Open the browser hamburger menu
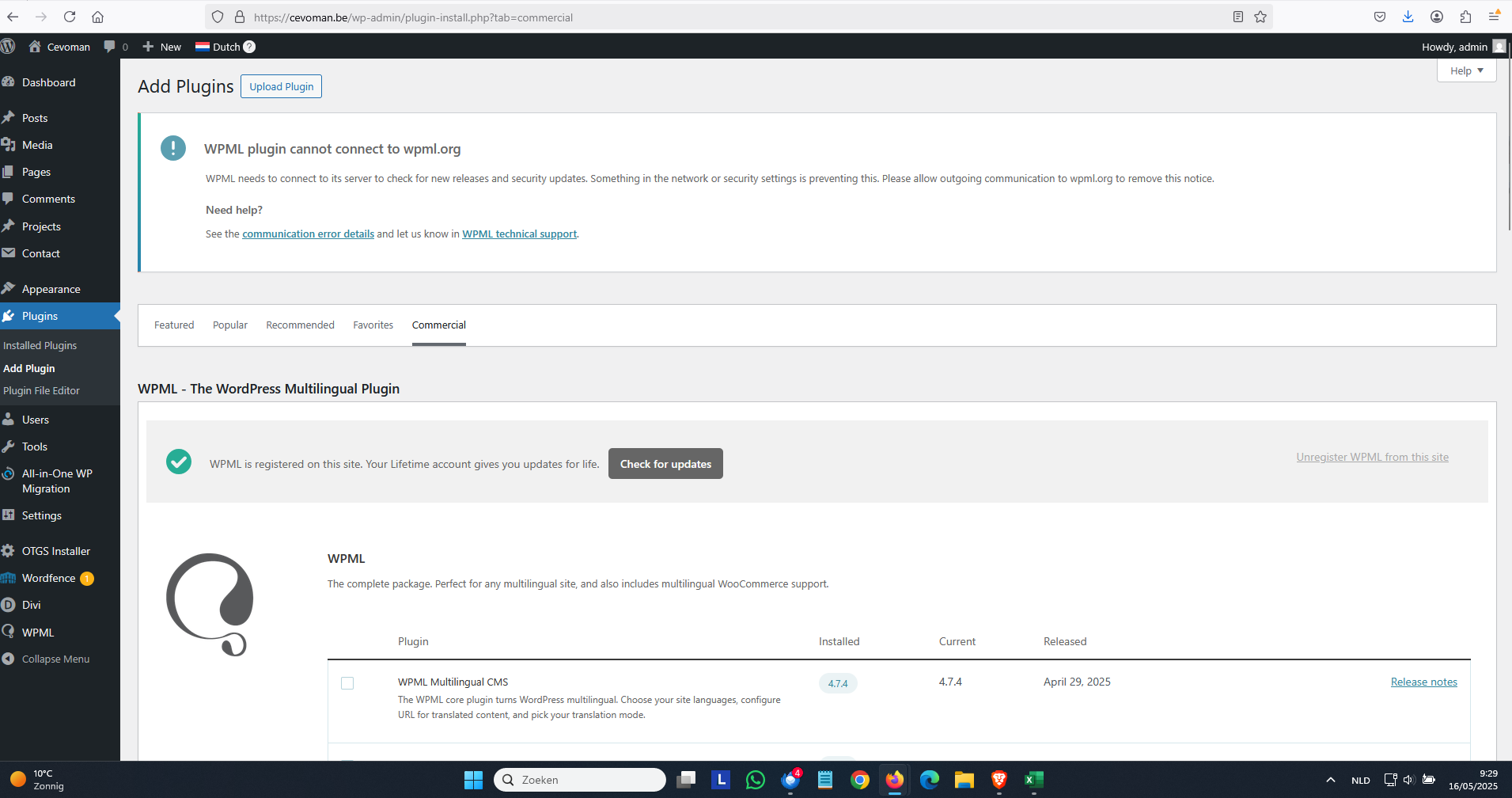 1494,17
